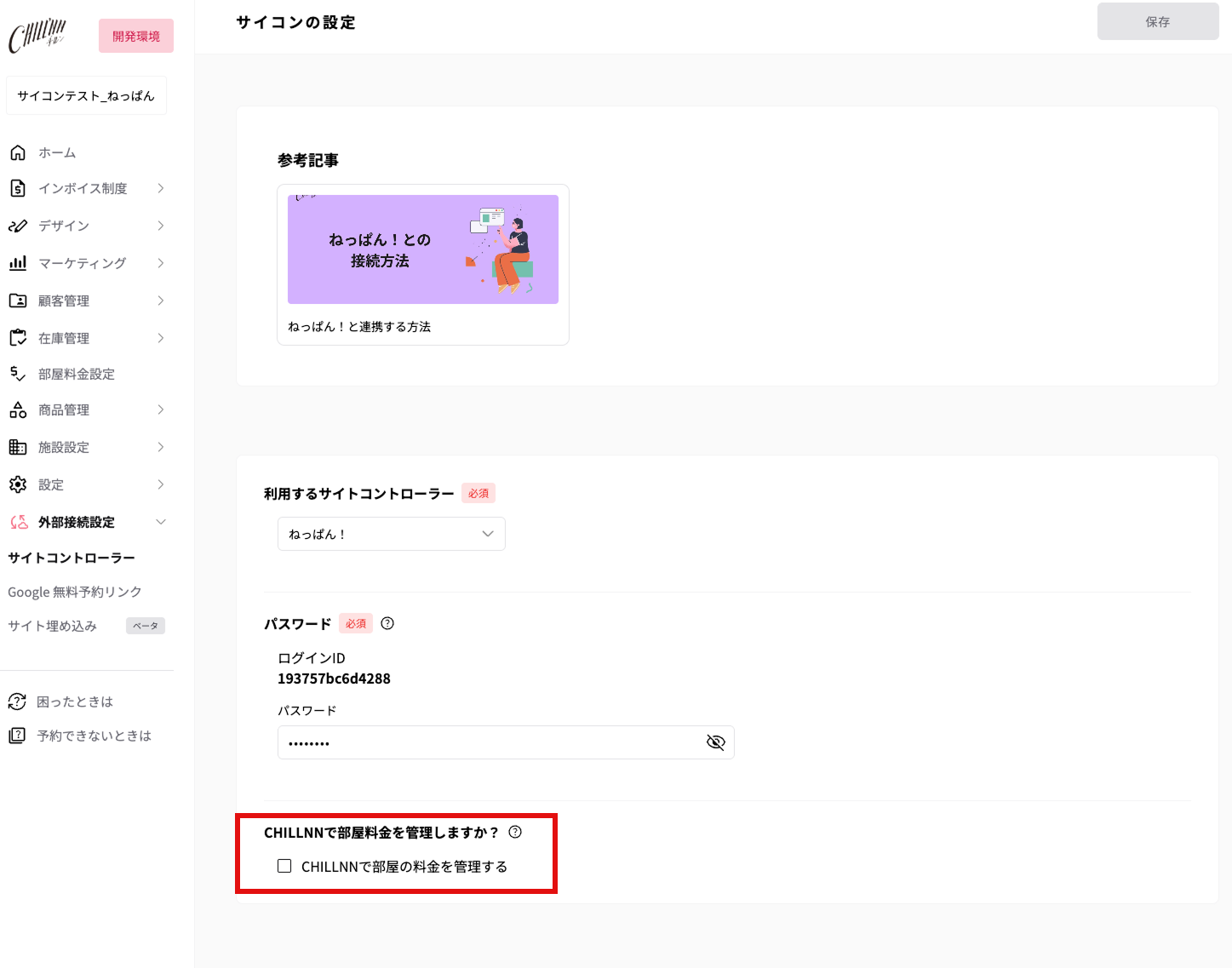Image resolution: width=1232 pixels, height=968 pixels.
Task: Collapse the 外部接続設定 menu chevron
Action: click(161, 522)
